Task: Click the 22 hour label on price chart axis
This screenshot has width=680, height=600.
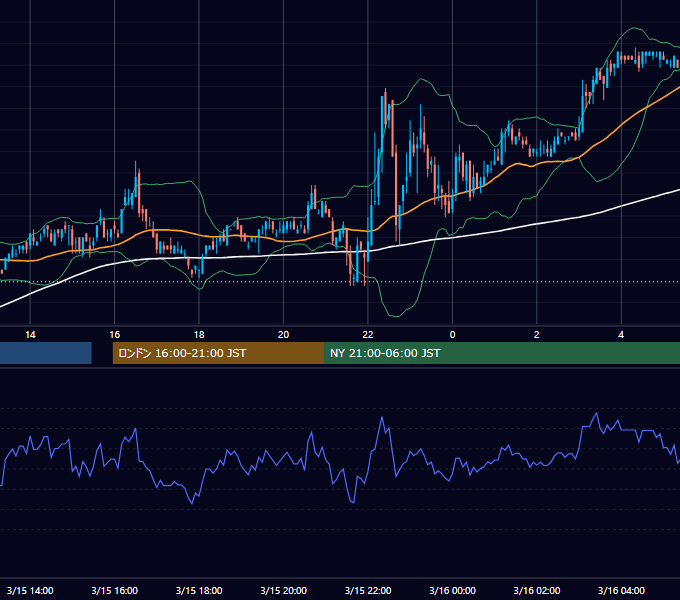Action: click(x=368, y=335)
